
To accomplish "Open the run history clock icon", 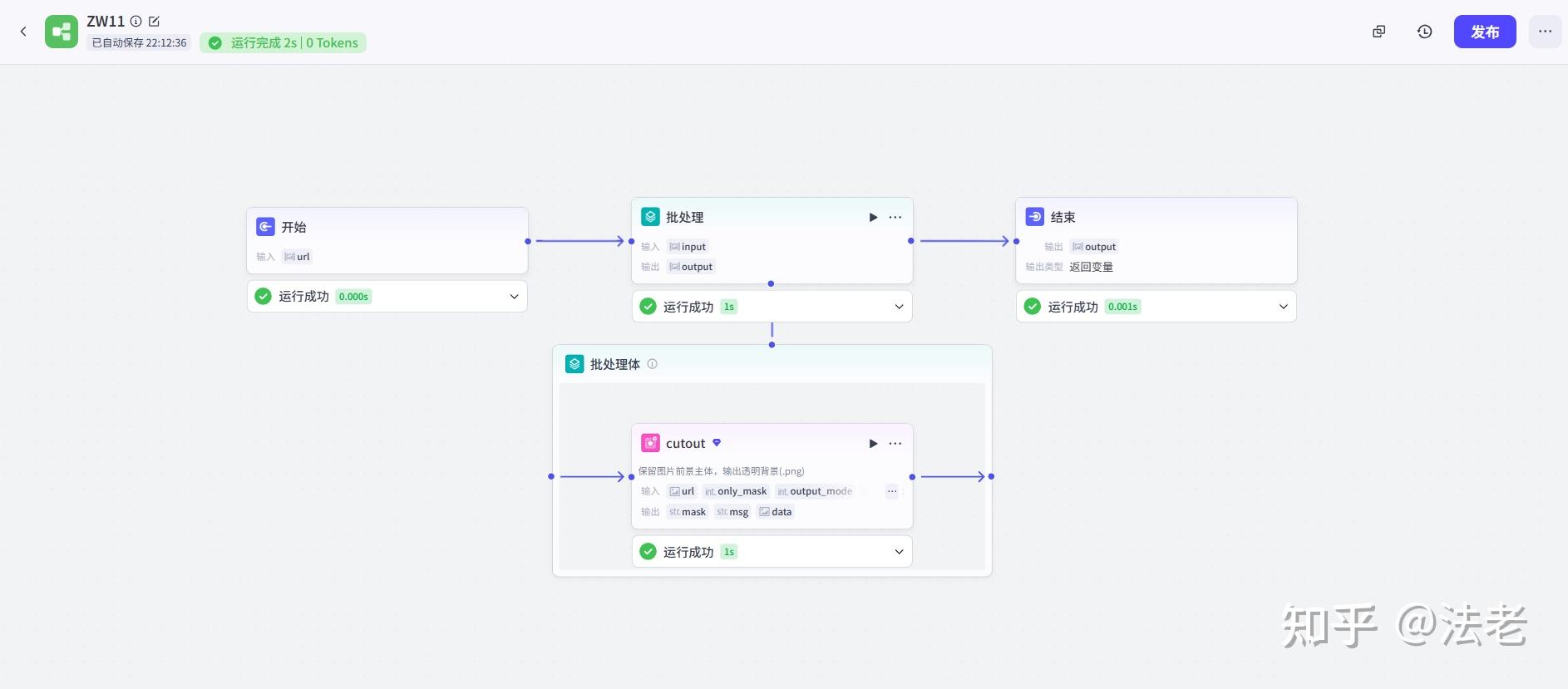I will click(1424, 32).
